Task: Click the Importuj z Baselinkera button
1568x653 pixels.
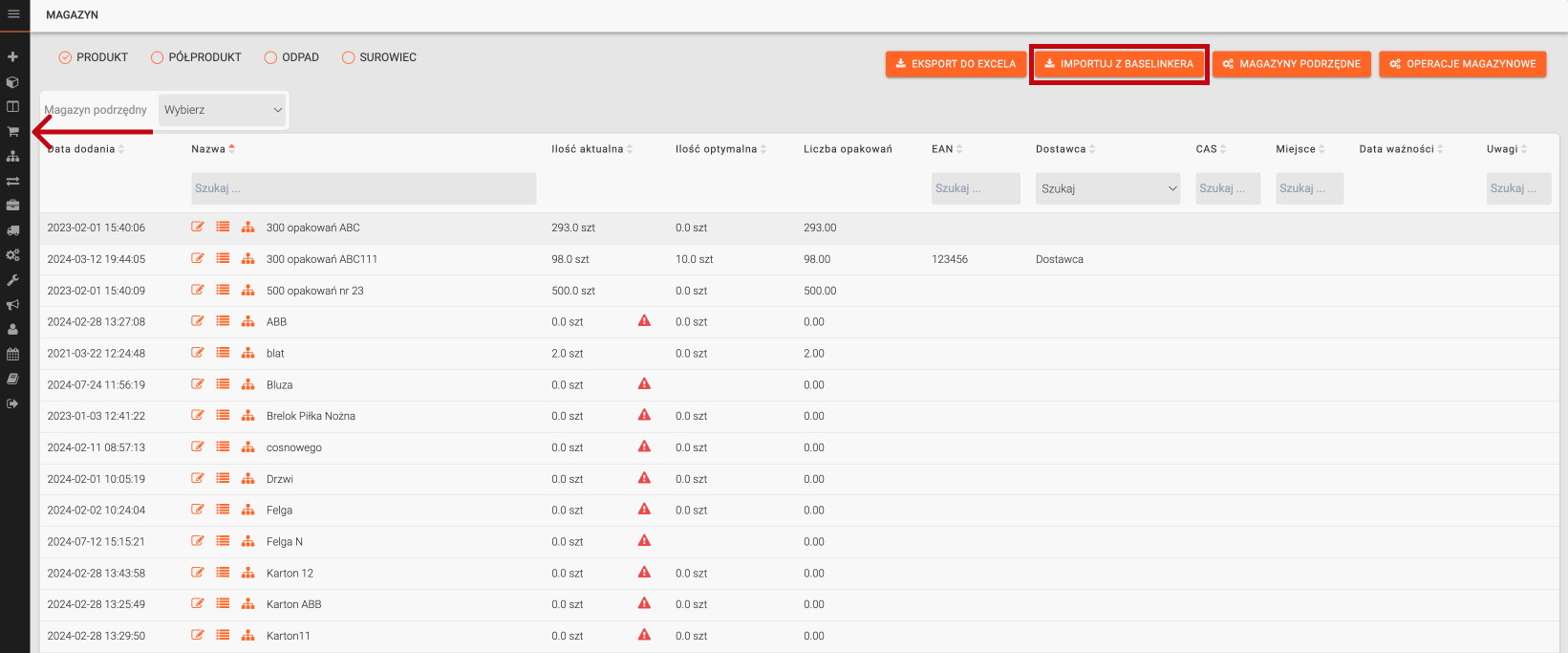Action: (x=1119, y=64)
